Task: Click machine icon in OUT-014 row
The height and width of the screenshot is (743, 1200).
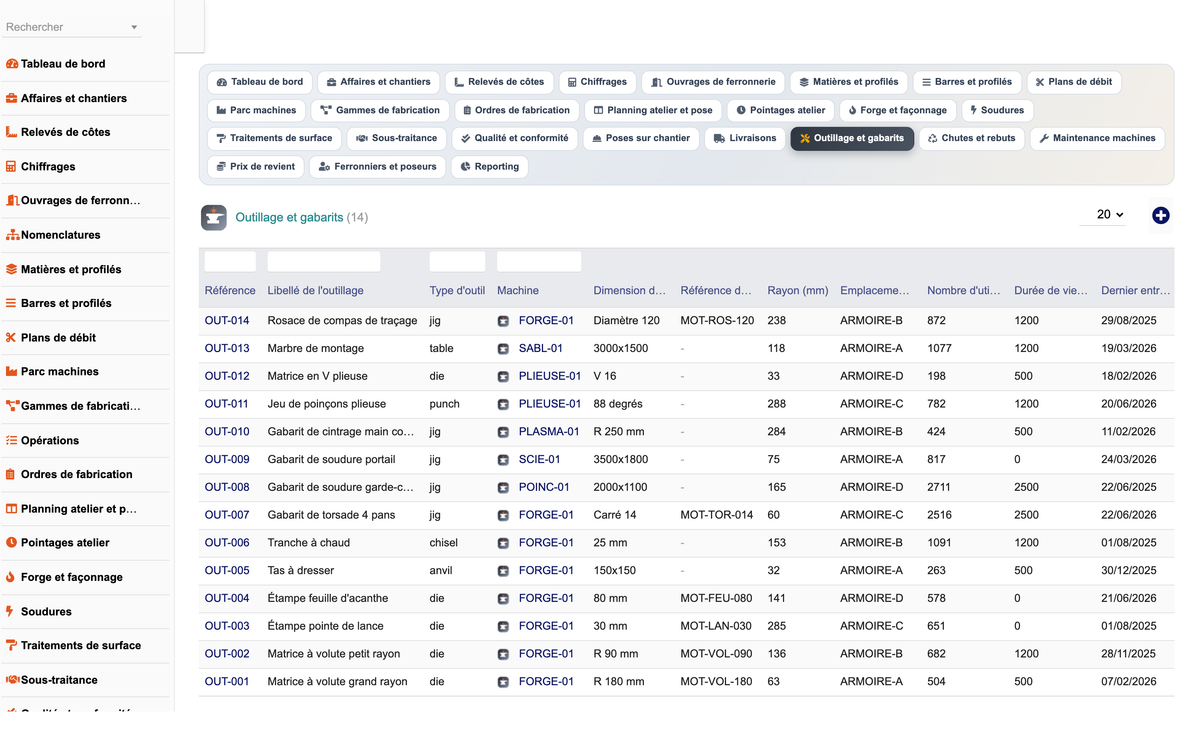Action: 503,321
